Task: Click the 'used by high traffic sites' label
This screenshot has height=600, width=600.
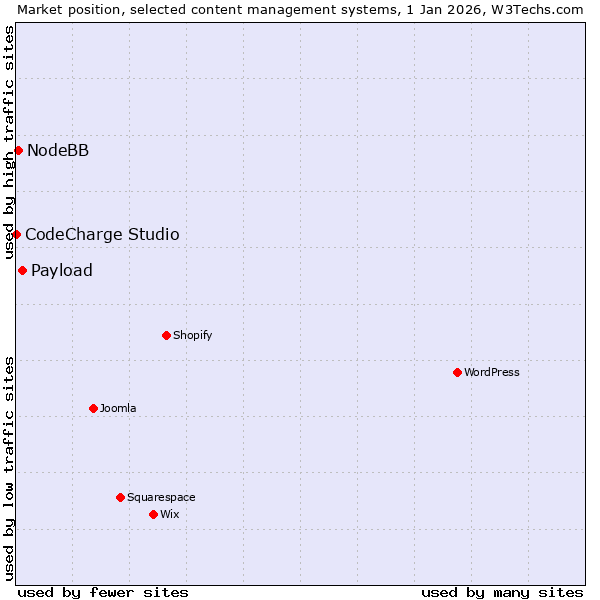Action: [8, 142]
